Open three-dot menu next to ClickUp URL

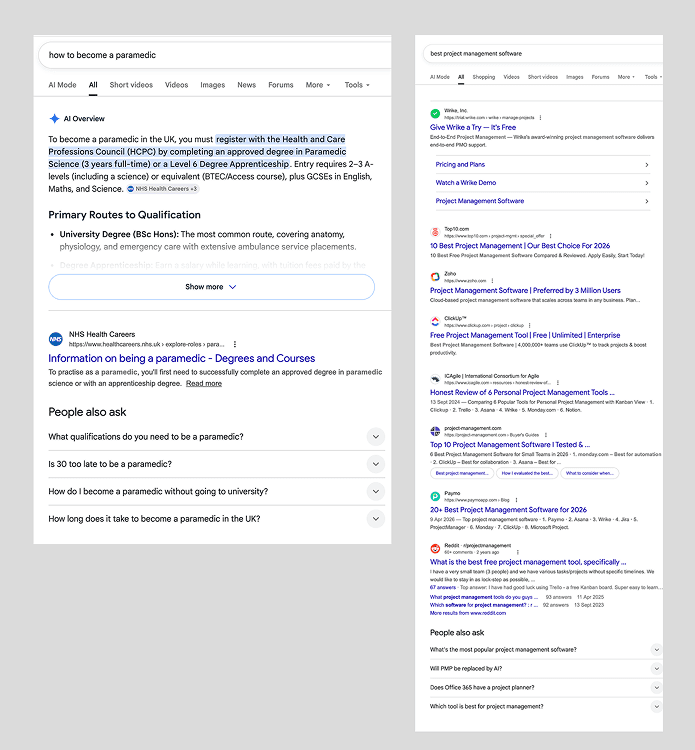click(530, 325)
